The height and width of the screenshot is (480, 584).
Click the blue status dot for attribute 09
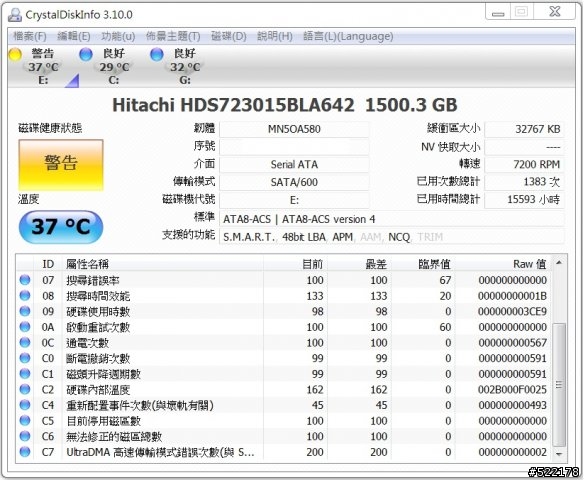coord(25,311)
